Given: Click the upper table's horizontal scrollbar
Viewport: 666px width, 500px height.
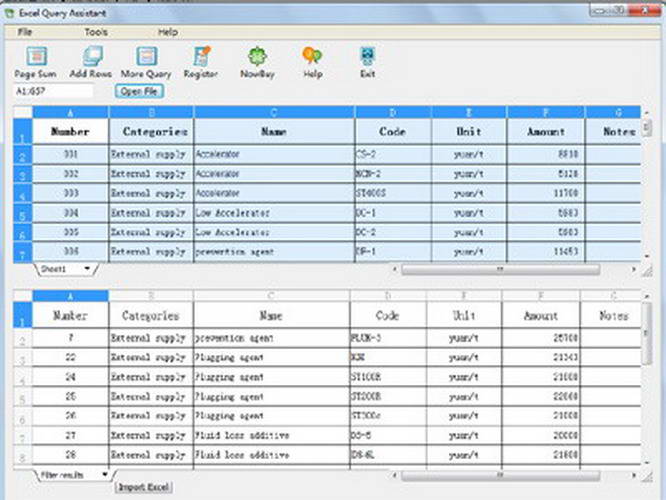Looking at the screenshot, I should click(500, 269).
